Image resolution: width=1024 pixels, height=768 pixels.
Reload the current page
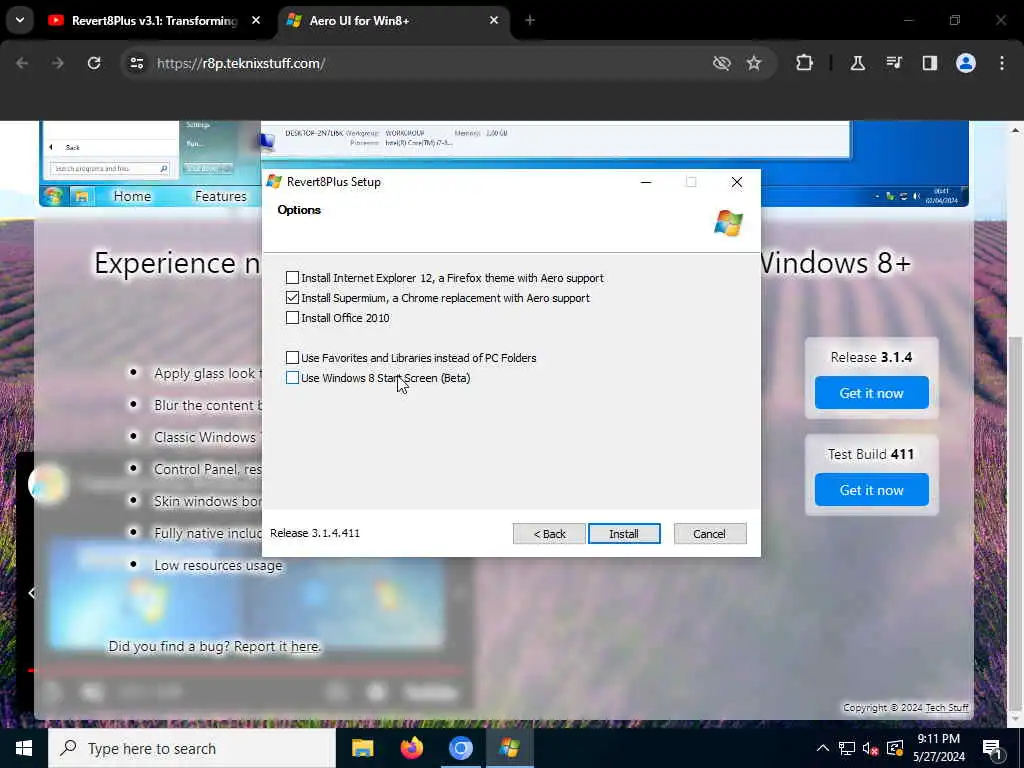coord(94,63)
